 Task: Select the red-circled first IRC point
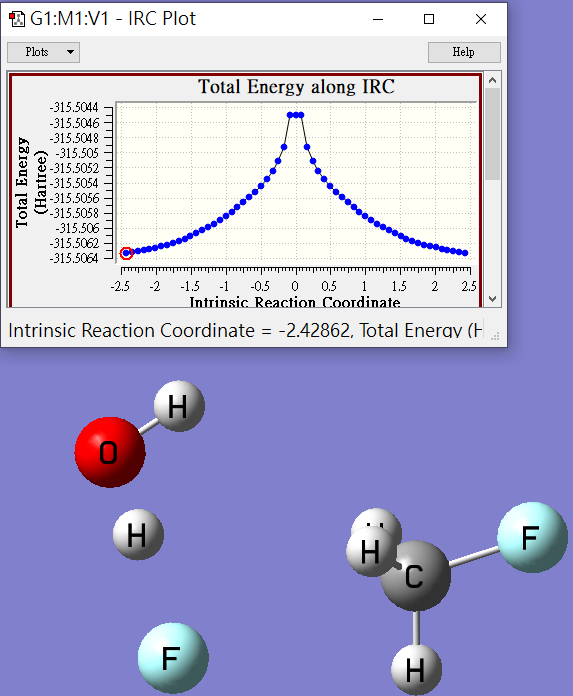point(126,253)
